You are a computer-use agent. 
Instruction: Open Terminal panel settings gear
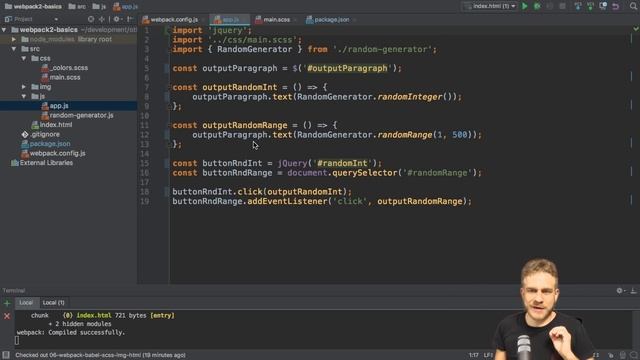[620, 291]
